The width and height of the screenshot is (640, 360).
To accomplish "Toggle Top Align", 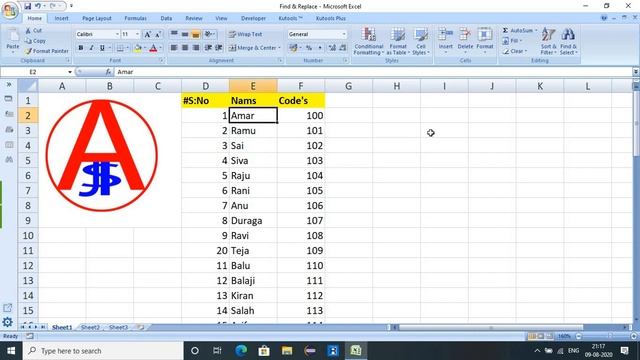I will pyautogui.click(x=174, y=34).
